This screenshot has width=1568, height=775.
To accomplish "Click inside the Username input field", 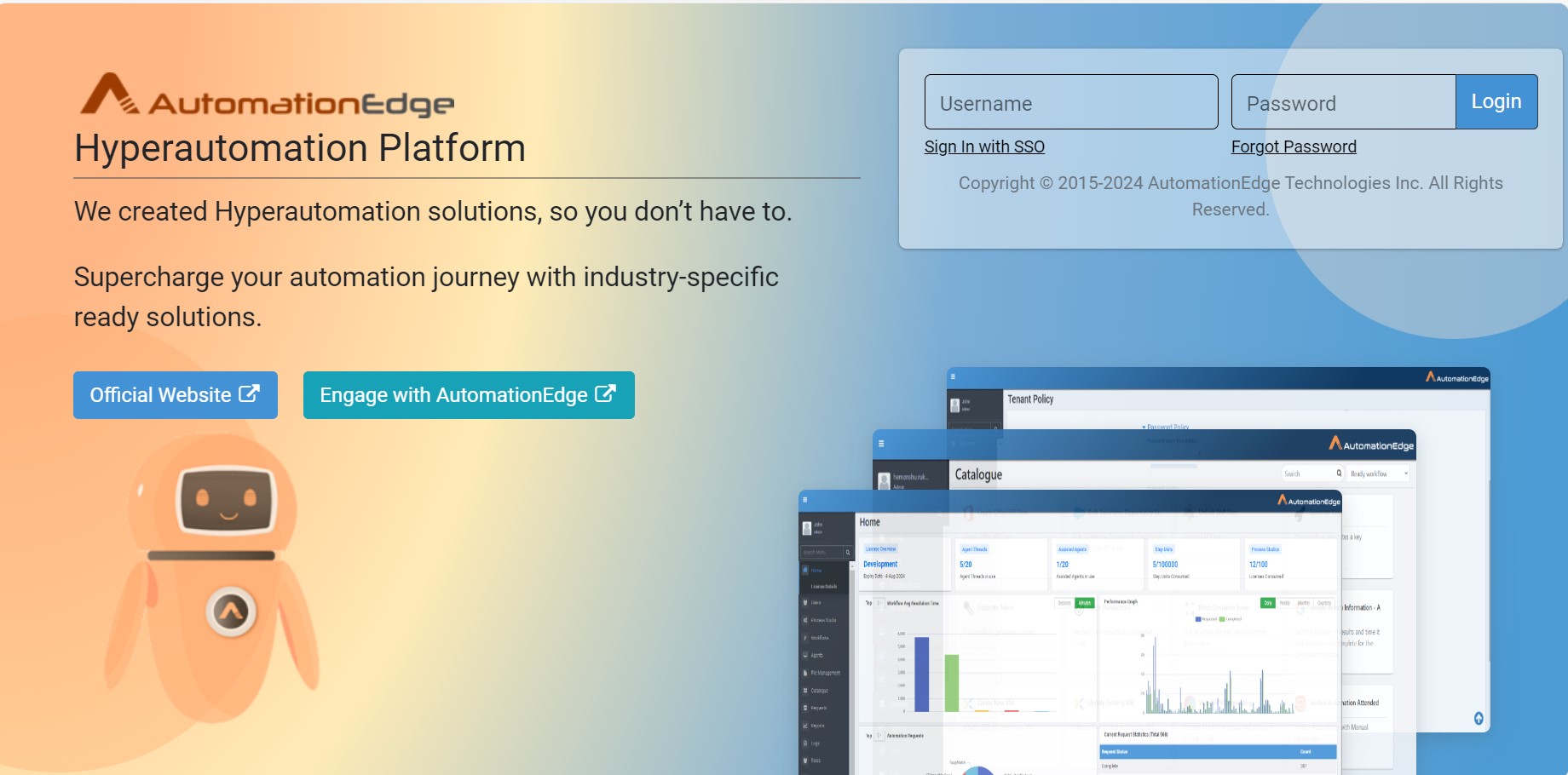I will (1070, 102).
